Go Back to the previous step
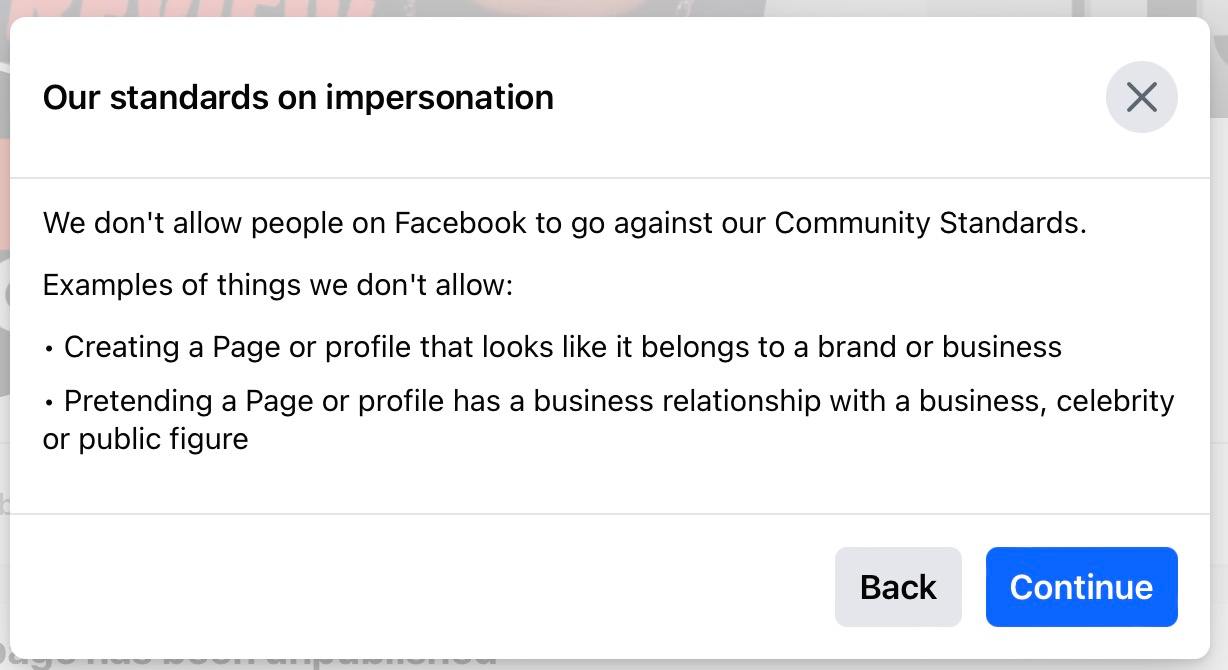This screenshot has height=670, width=1228. 898,587
